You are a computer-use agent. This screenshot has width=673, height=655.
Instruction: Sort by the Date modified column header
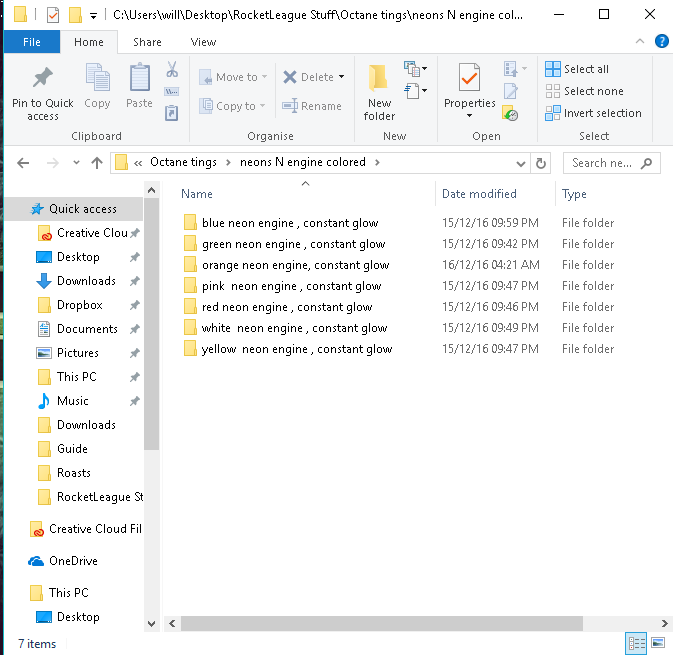pos(479,194)
